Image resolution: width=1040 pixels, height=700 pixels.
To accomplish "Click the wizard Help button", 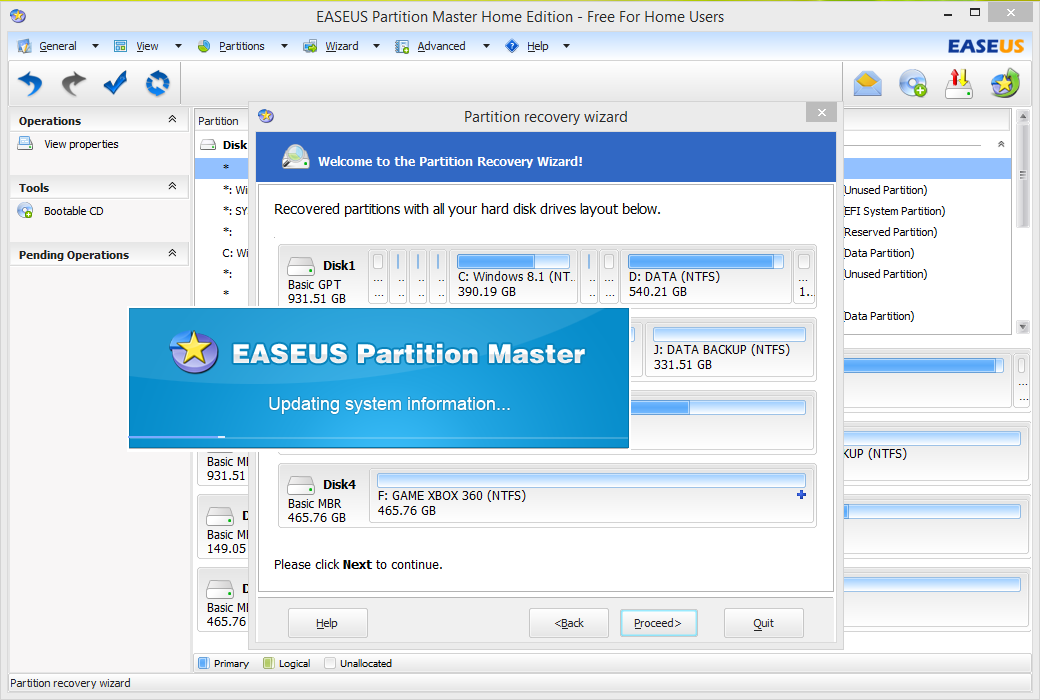I will [327, 623].
